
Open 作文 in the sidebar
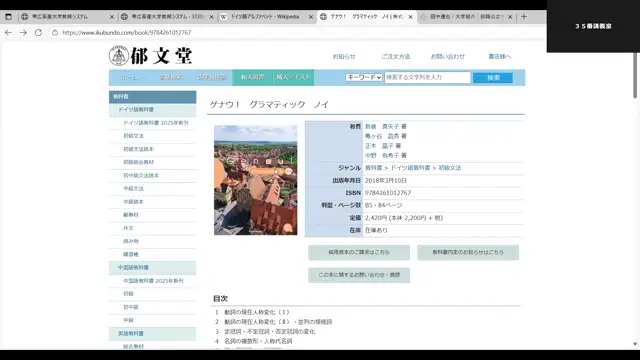[x=128, y=228]
